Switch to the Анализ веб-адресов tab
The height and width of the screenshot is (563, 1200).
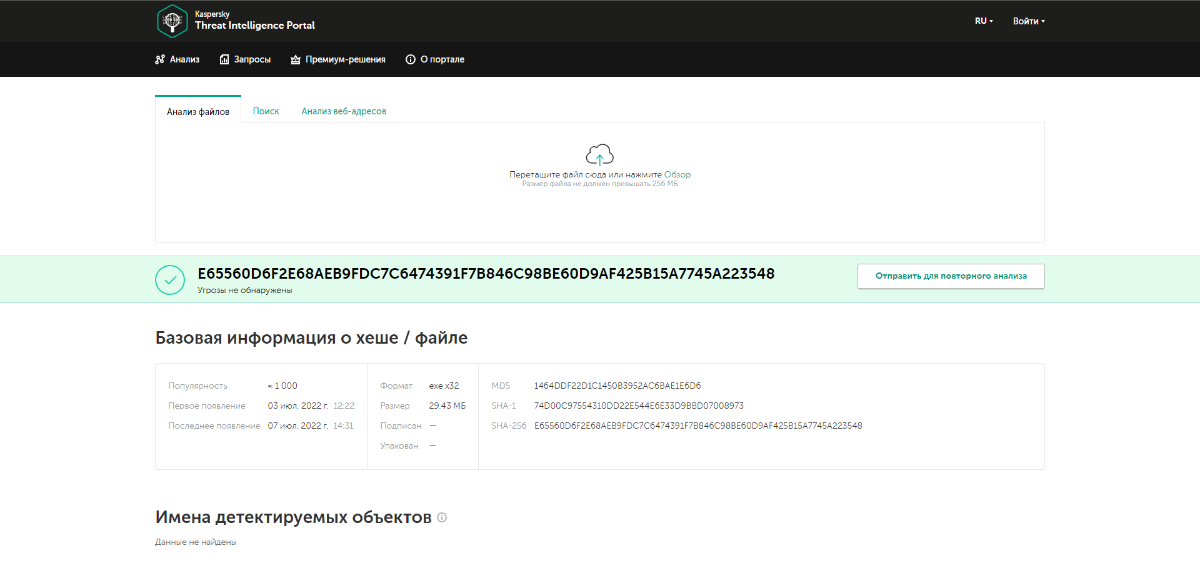[x=344, y=111]
